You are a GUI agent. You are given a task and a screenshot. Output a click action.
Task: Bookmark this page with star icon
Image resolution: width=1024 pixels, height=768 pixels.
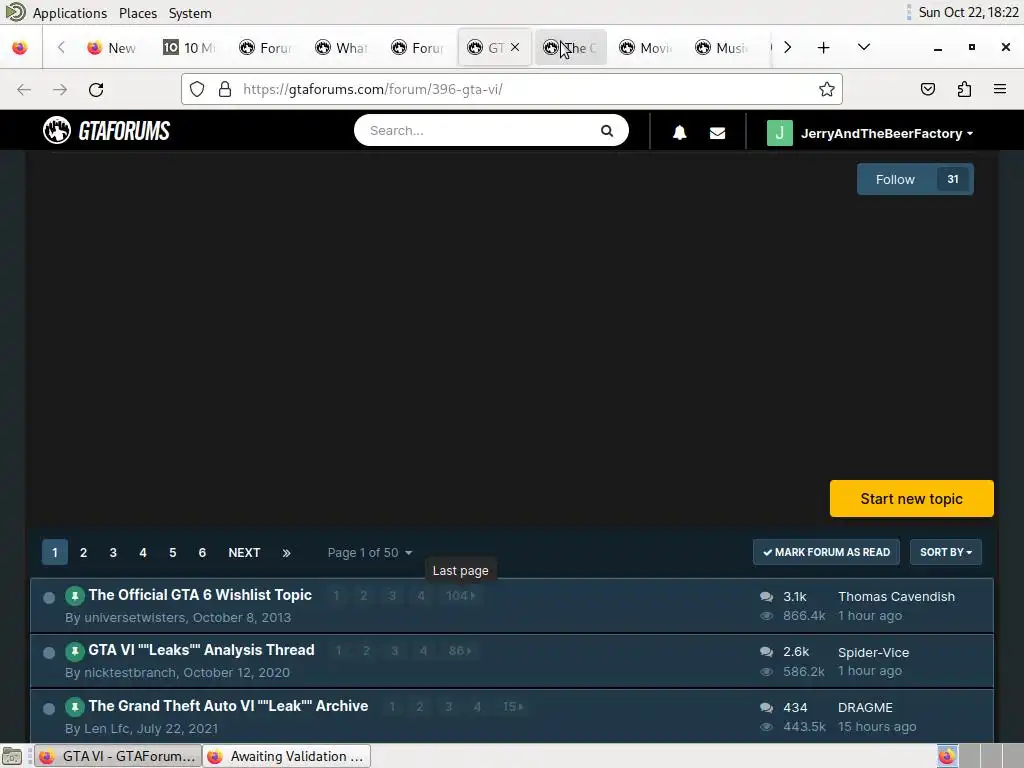tap(826, 89)
